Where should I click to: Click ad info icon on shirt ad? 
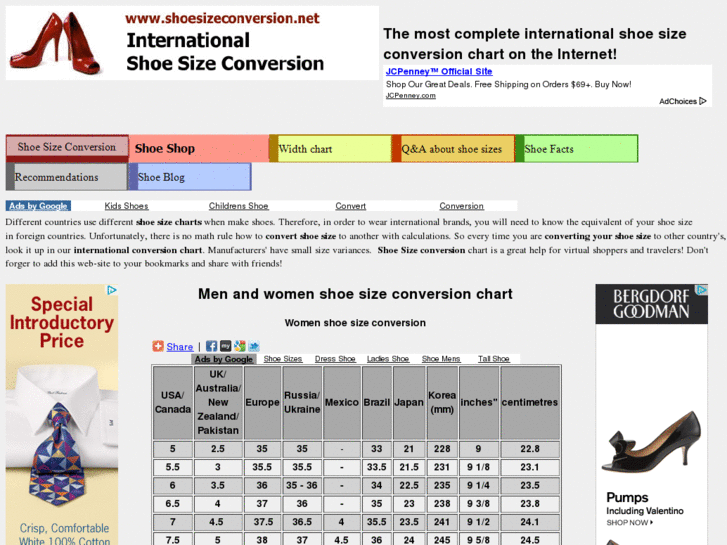pos(112,290)
